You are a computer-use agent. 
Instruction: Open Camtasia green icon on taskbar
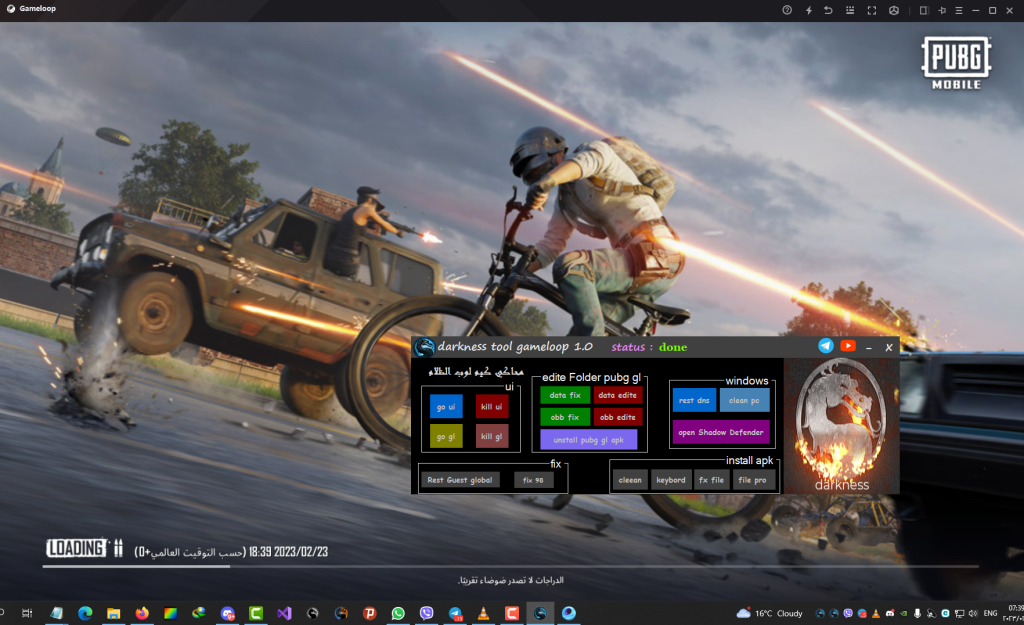coord(256,613)
